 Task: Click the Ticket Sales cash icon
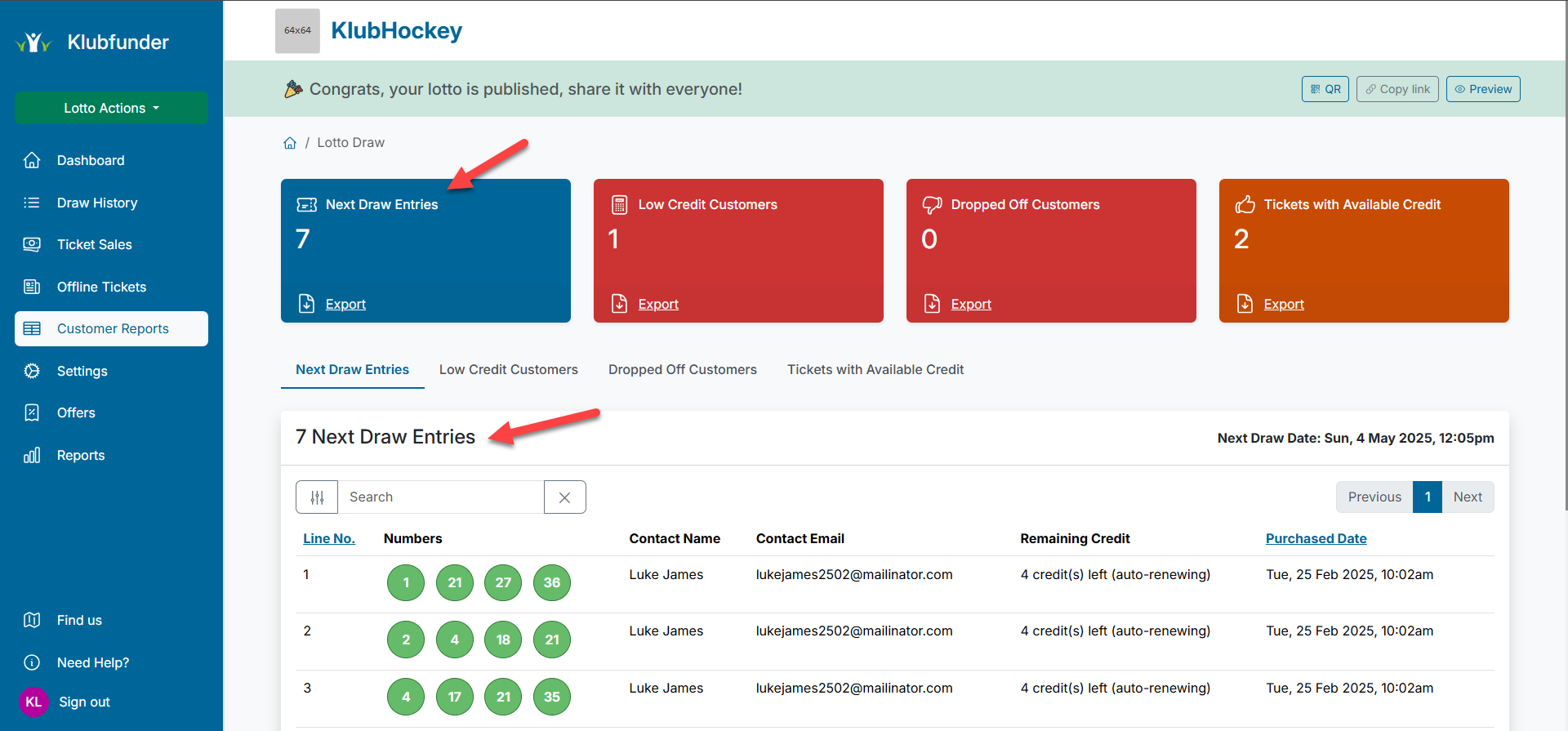[32, 244]
